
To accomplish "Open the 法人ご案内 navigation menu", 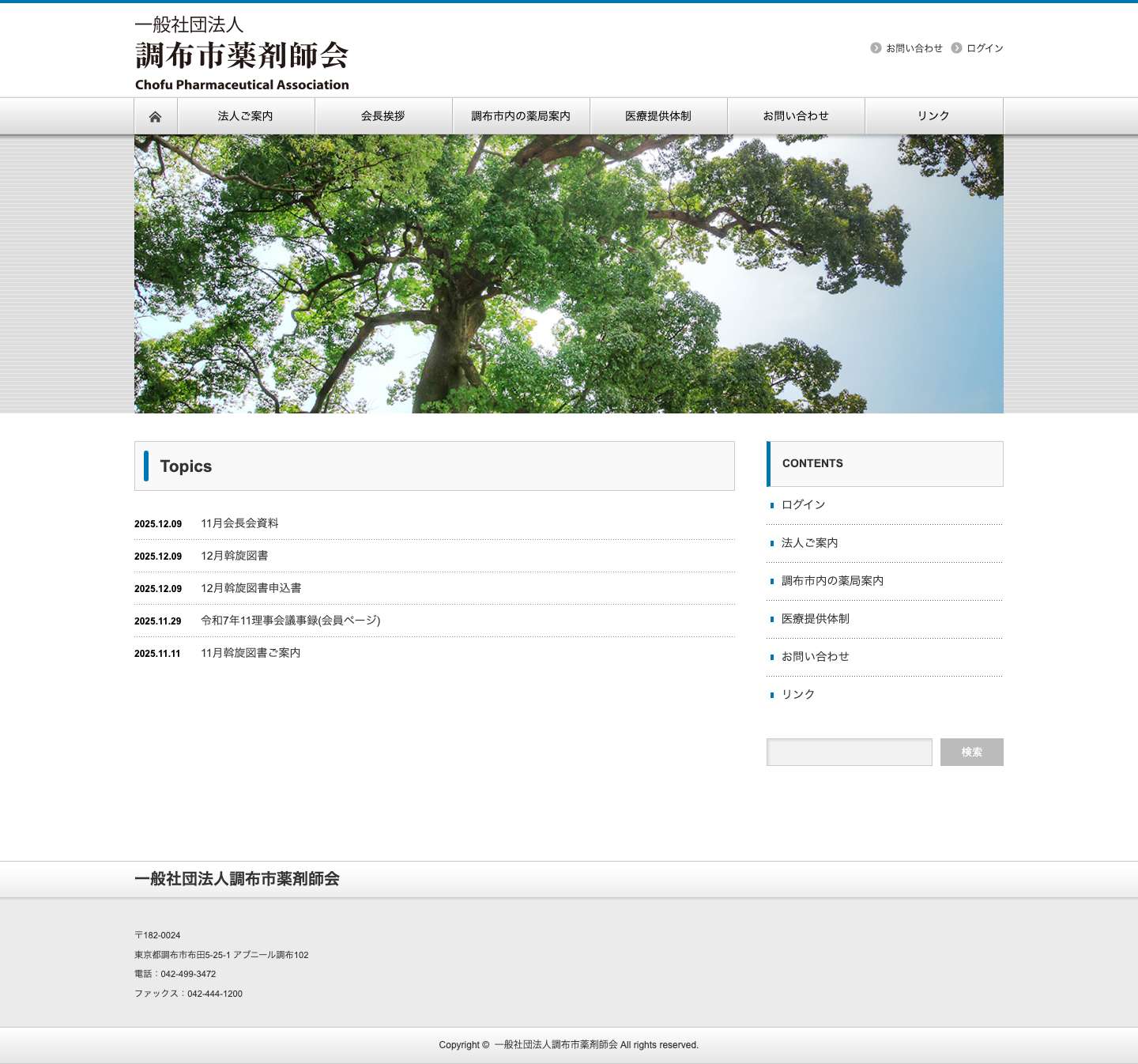I will click(x=246, y=116).
